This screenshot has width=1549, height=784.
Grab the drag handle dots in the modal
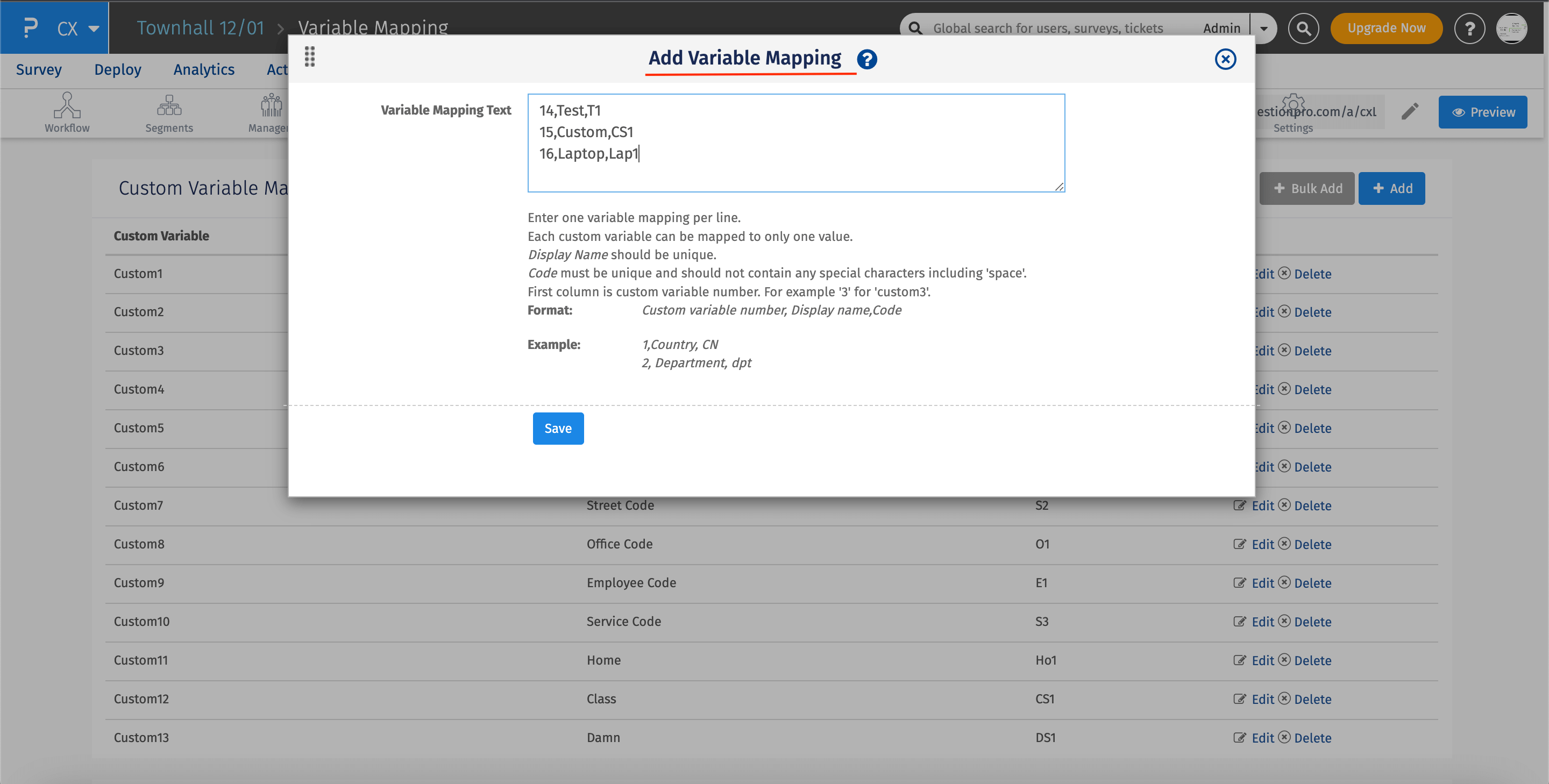click(x=310, y=57)
